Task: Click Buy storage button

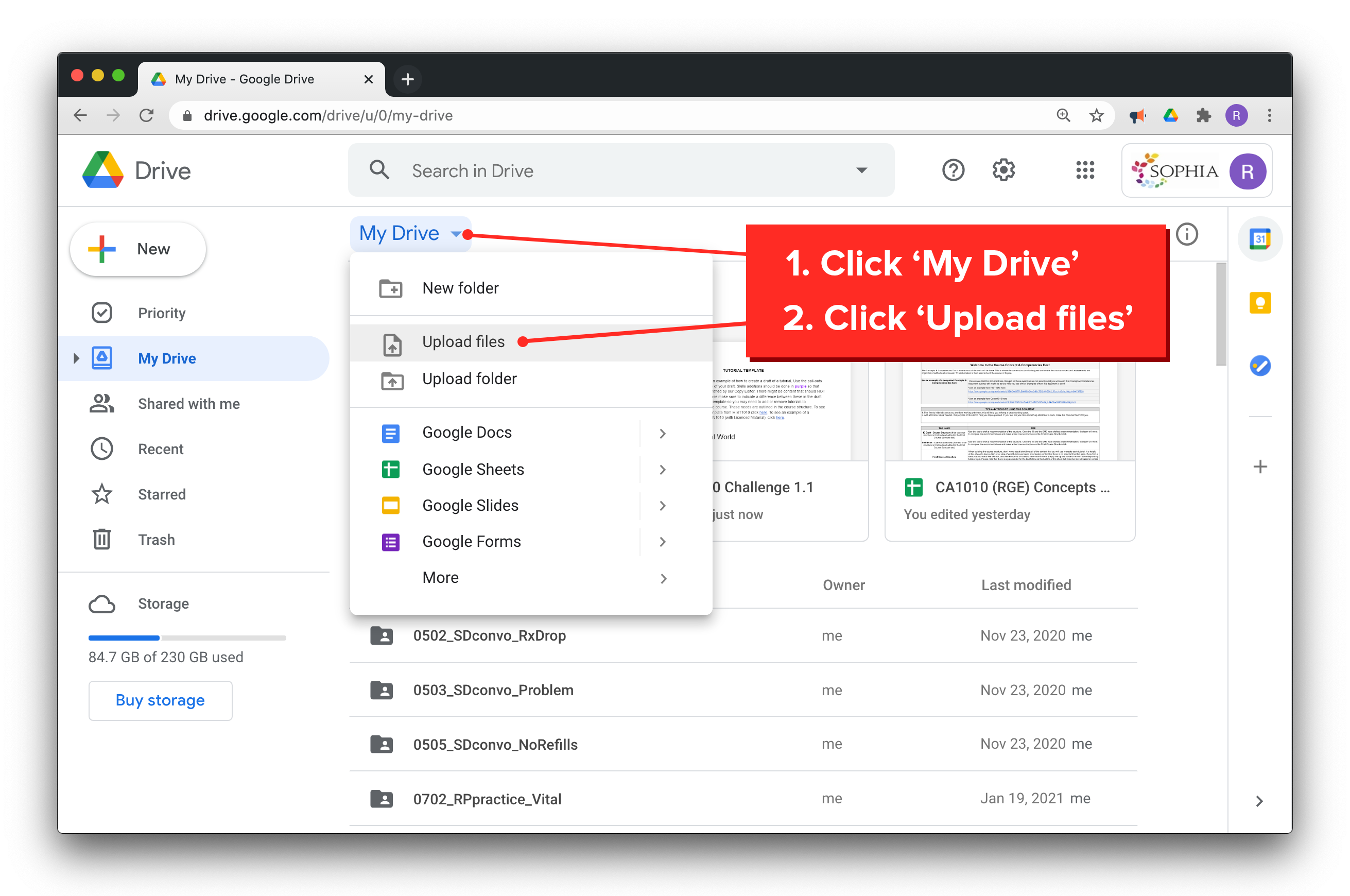Action: (x=160, y=700)
